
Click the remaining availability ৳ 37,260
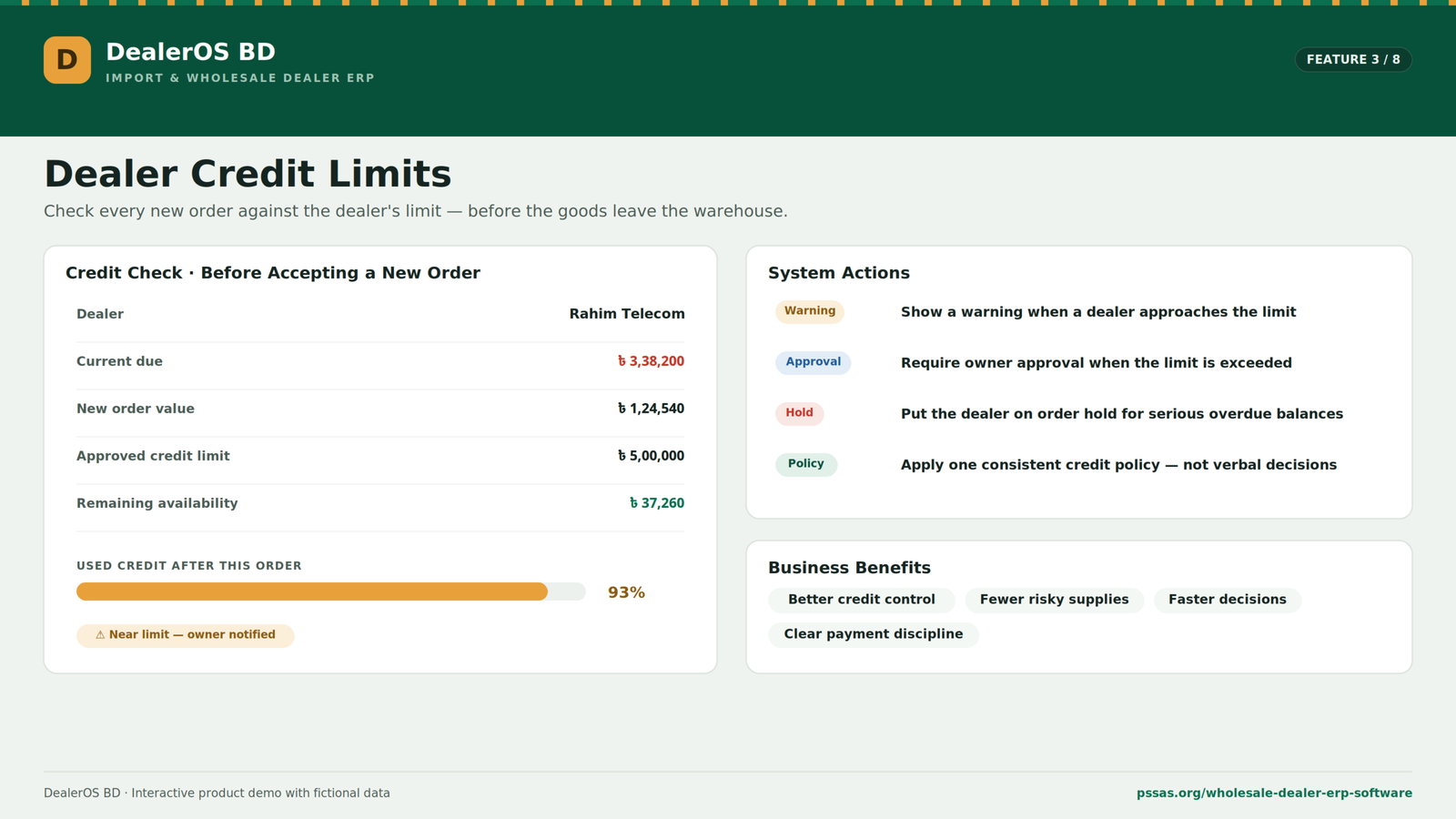click(656, 503)
